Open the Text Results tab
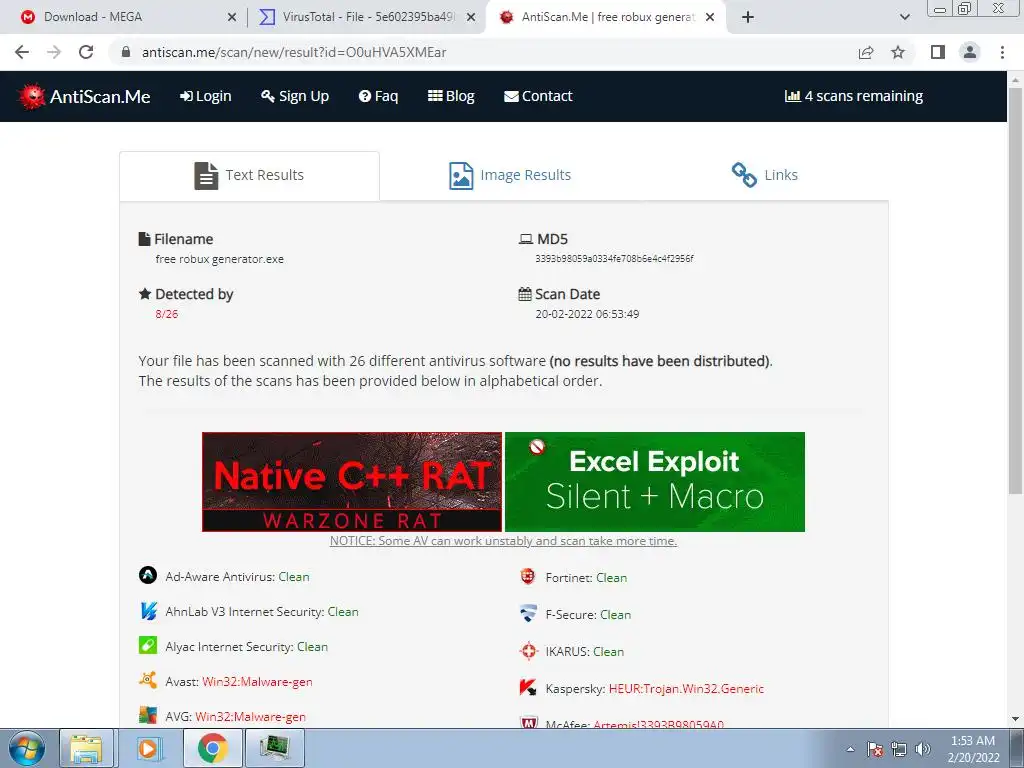Screen dimensions: 1024x768 coord(249,176)
